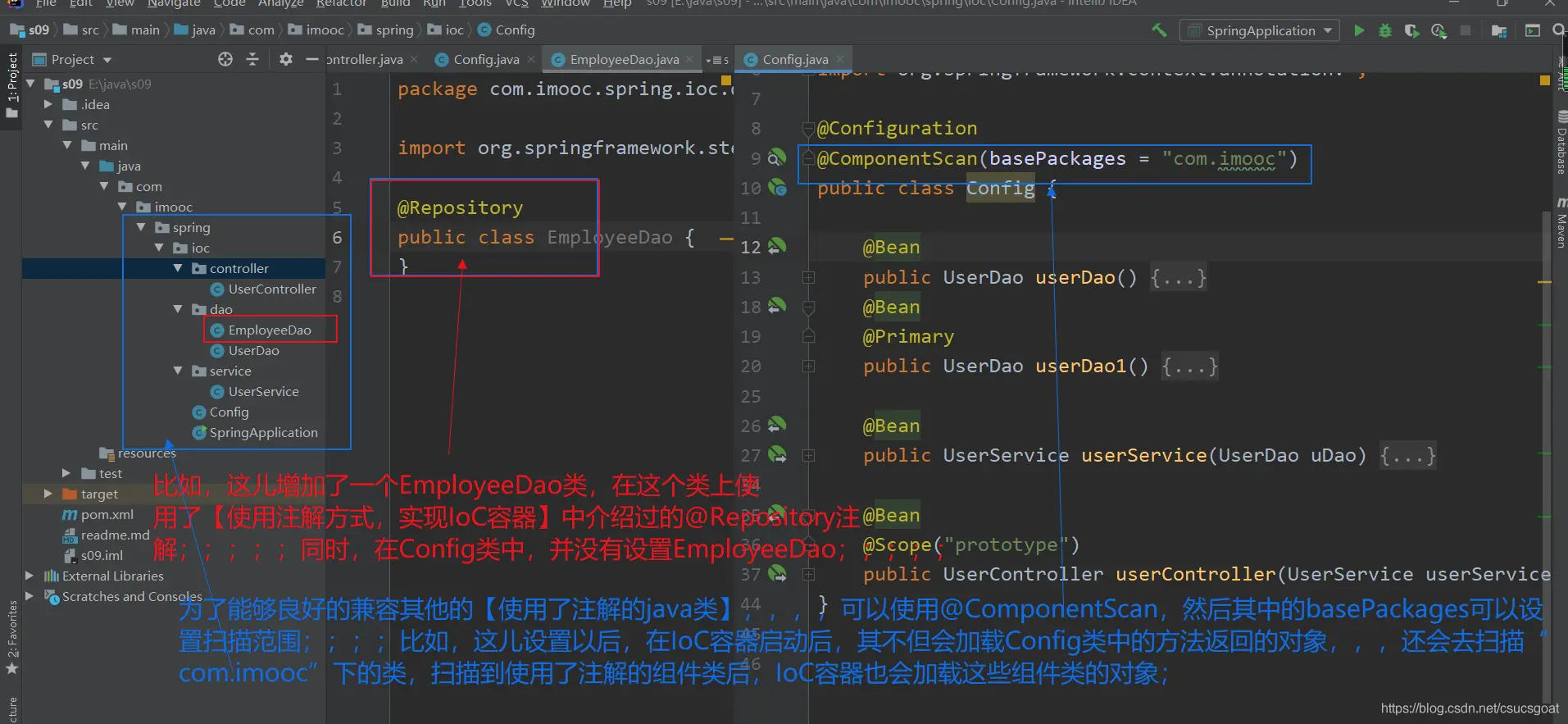1568x724 pixels.
Task: Fold the @Configuration annotation block at line 8
Action: click(x=808, y=129)
